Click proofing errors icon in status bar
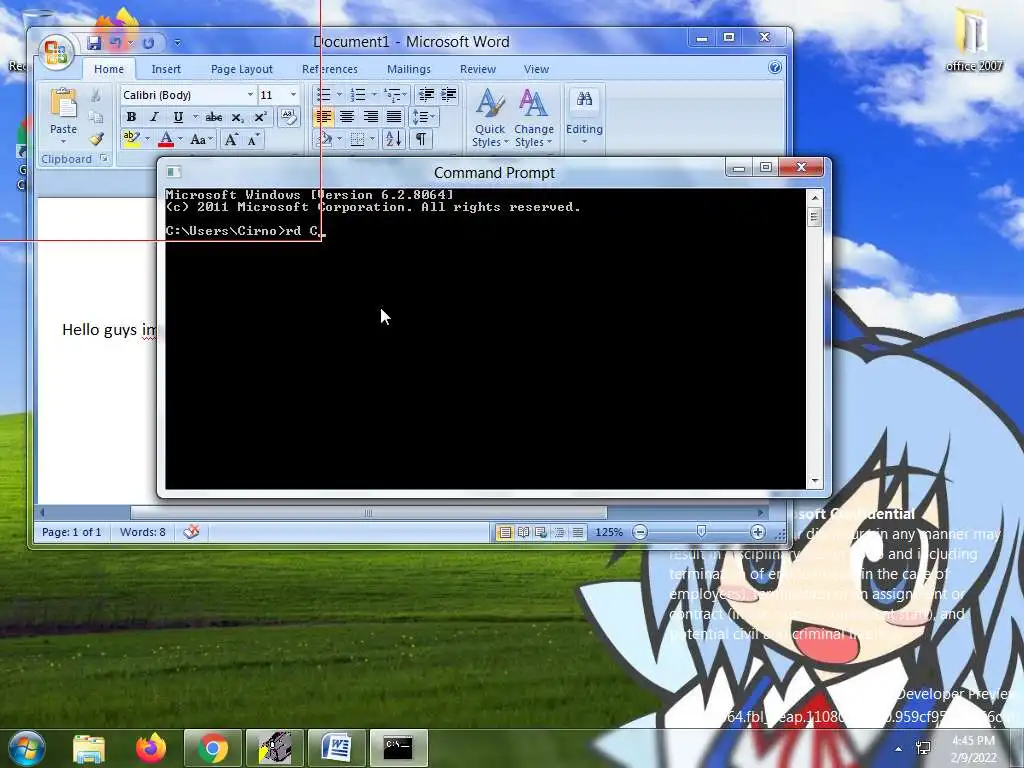Viewport: 1024px width, 768px height. [191, 532]
